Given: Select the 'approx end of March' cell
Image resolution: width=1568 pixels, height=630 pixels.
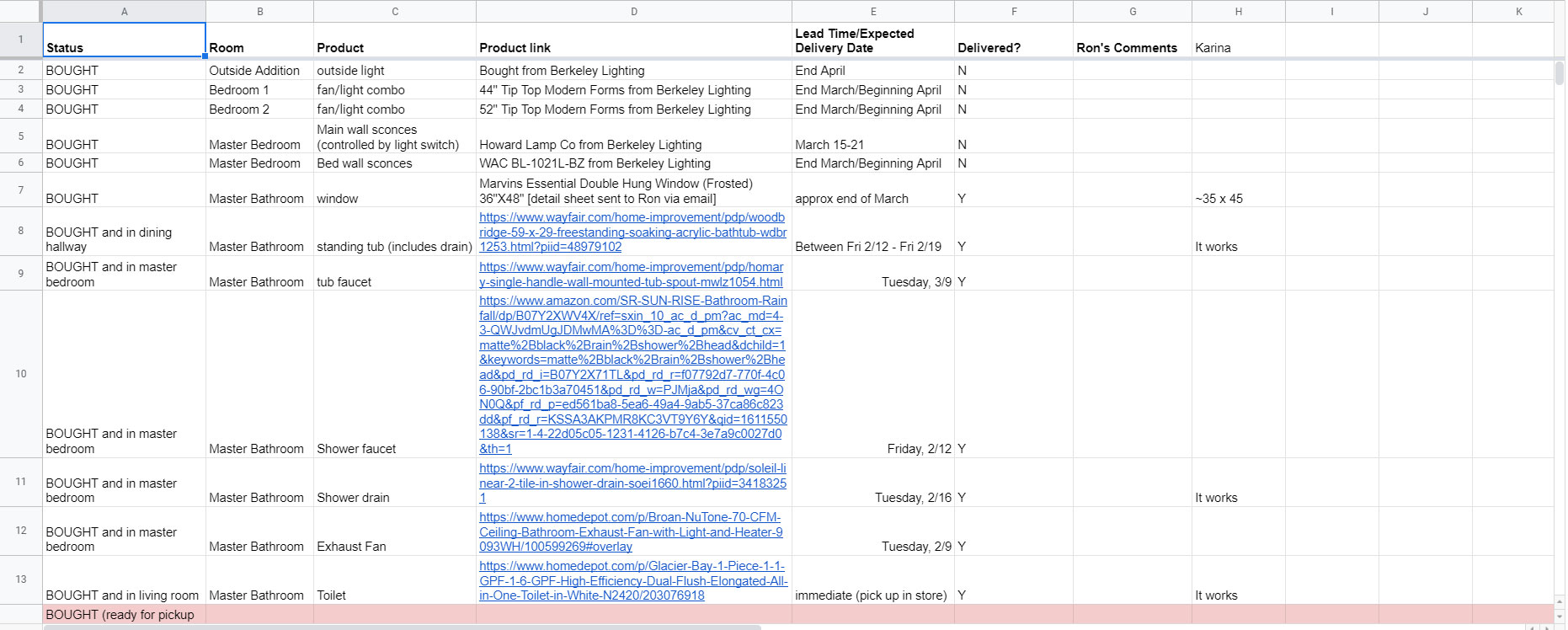Looking at the screenshot, I should tap(873, 190).
